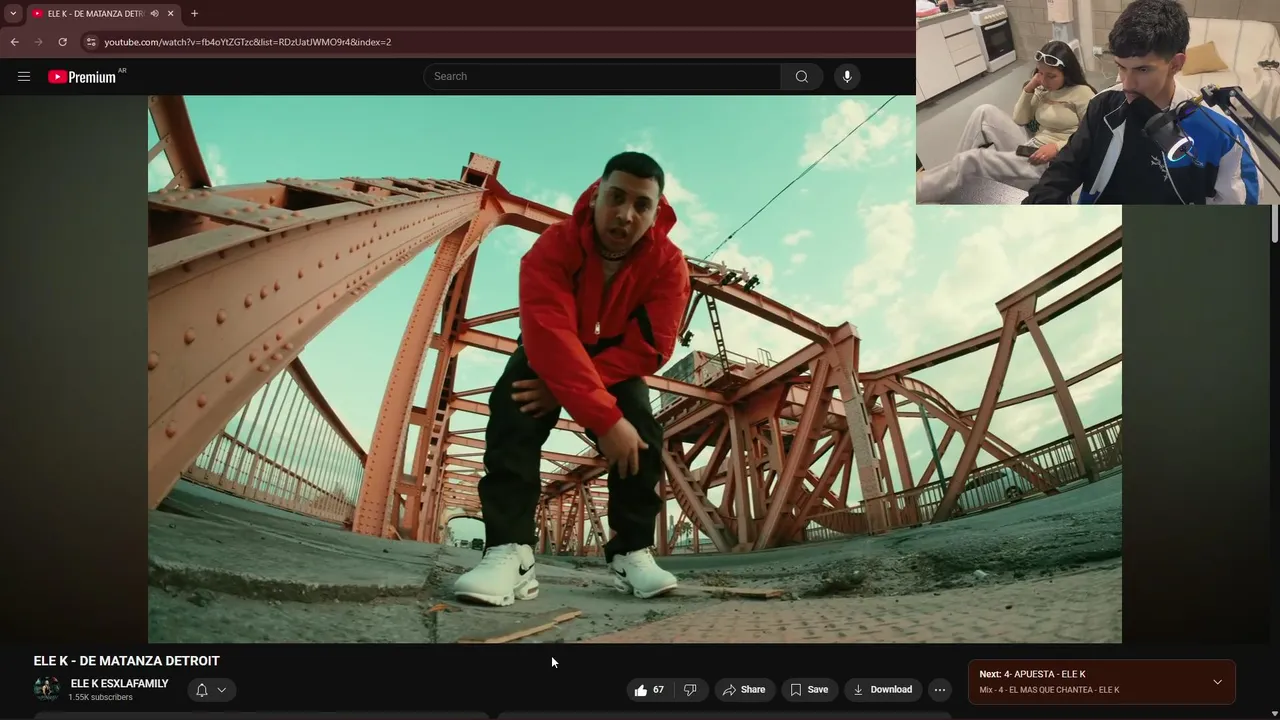Viewport: 1280px width, 720px height.
Task: Go back with browser back arrow
Action: [x=14, y=42]
